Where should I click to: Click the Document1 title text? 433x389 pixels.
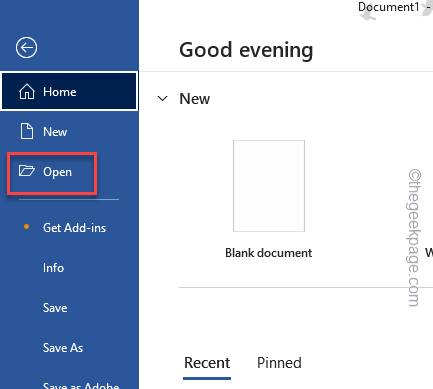[x=389, y=7]
